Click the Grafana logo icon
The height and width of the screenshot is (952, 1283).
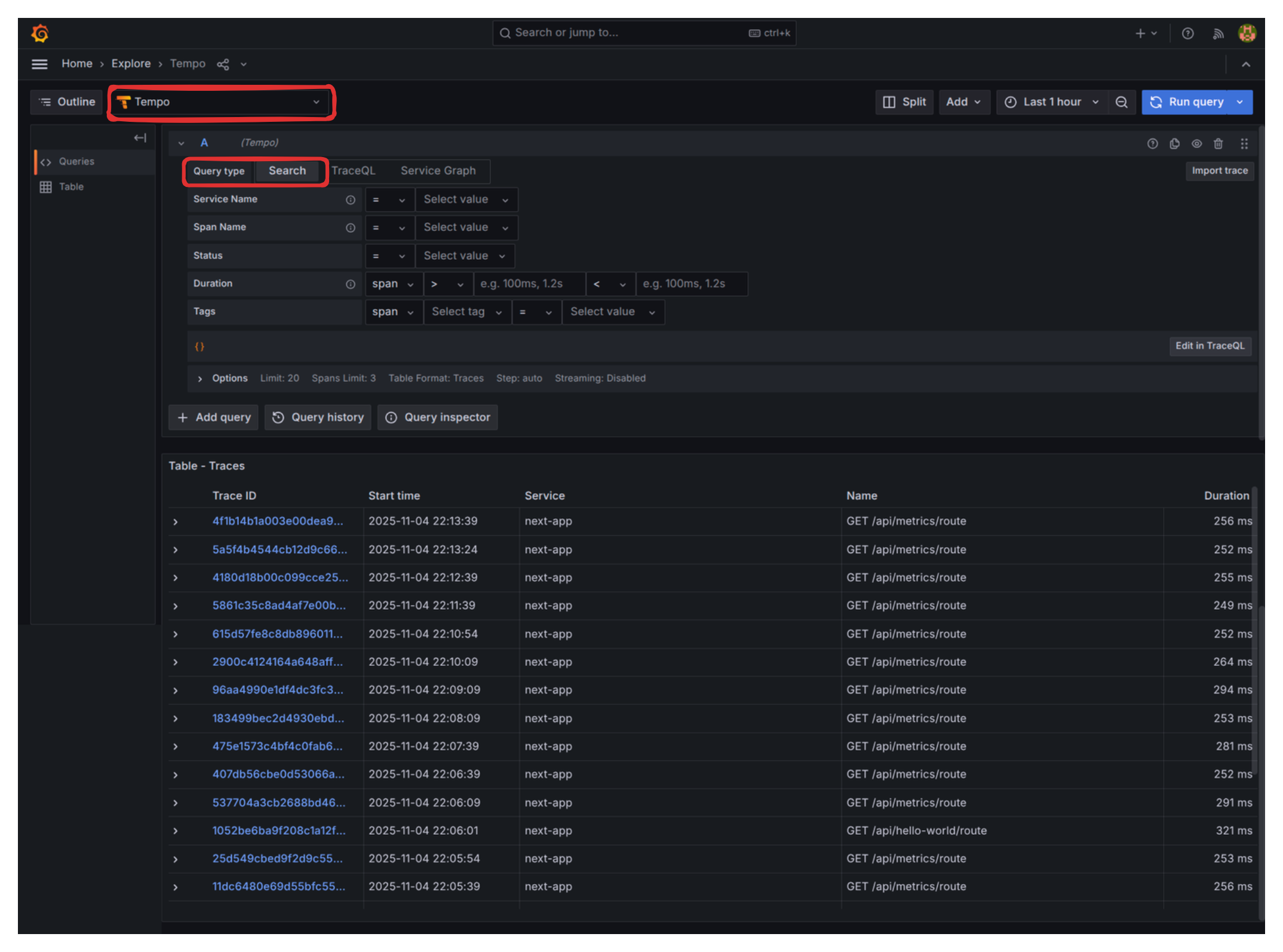40,33
